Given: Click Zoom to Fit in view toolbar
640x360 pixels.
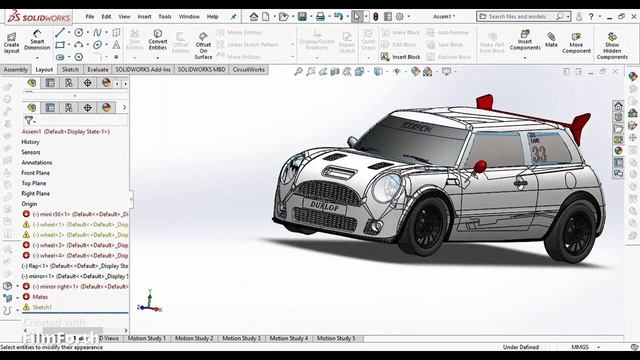Looking at the screenshot, I should pyautogui.click(x=298, y=72).
